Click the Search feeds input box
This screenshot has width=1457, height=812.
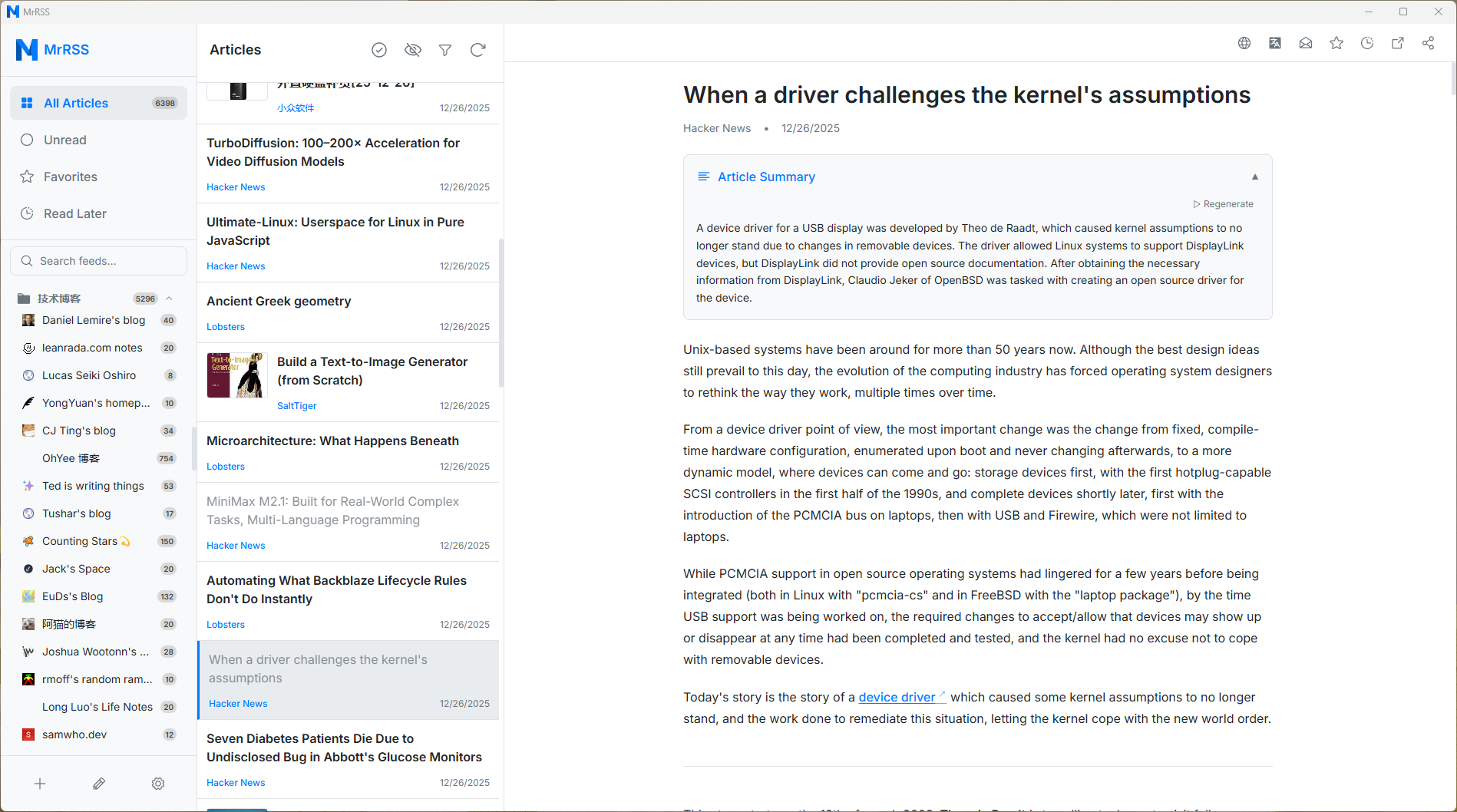pos(98,261)
